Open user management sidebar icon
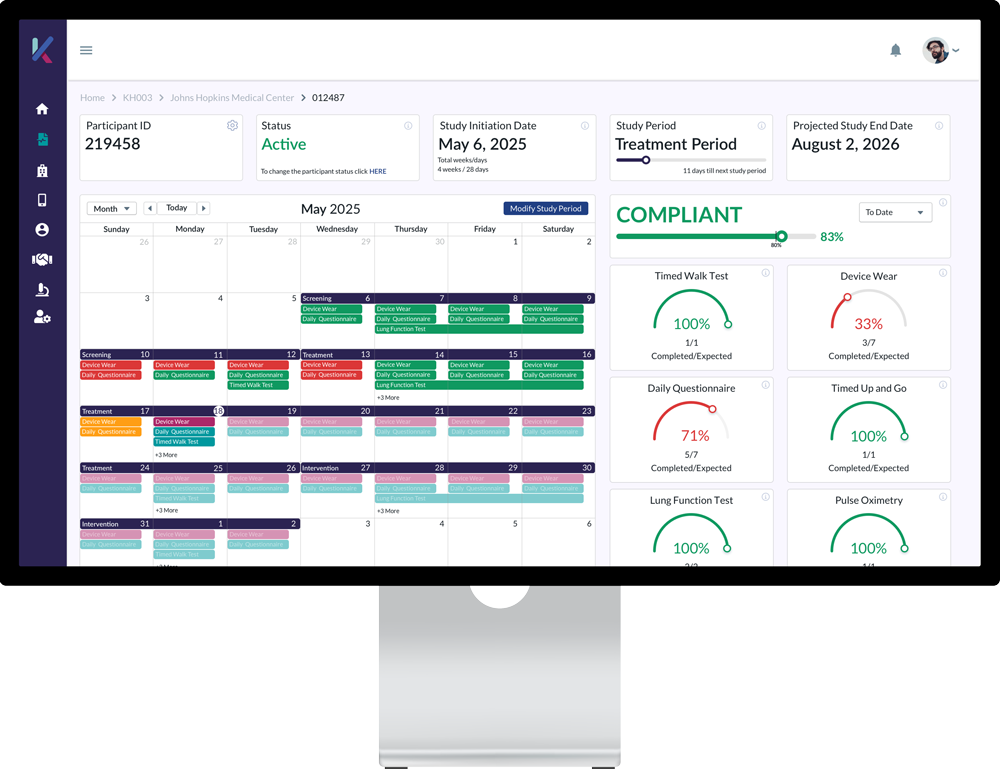Screen dimensions: 1000x769 click(42, 317)
